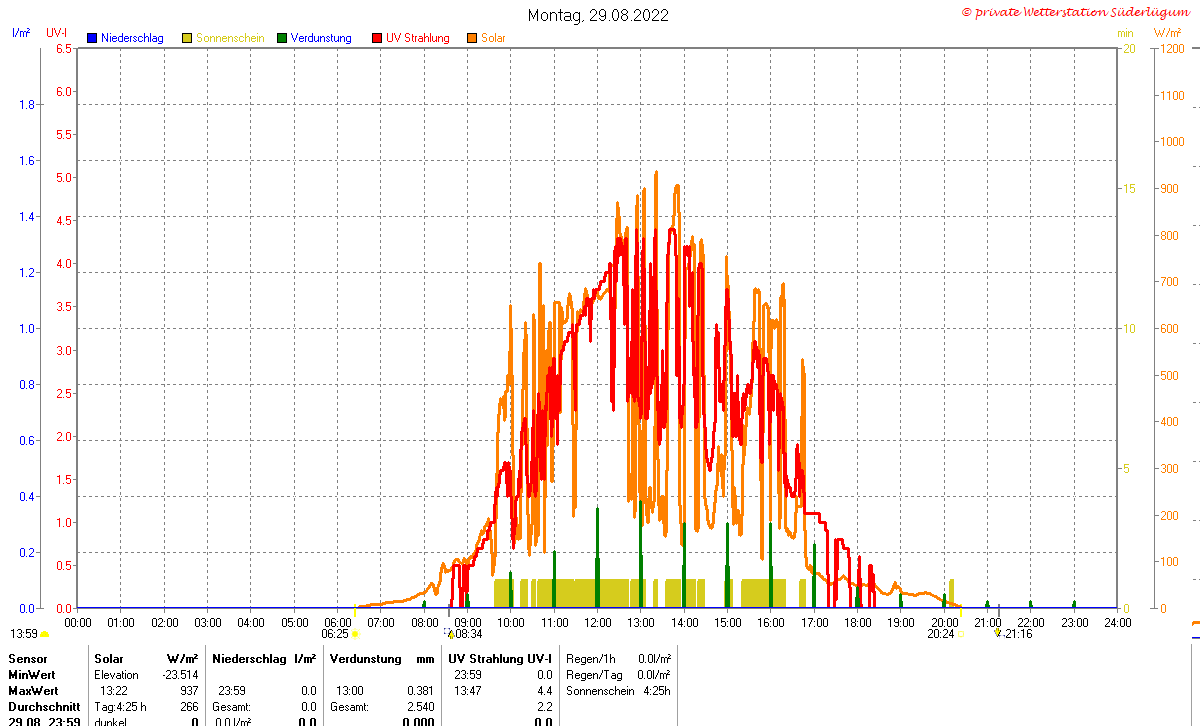The width and height of the screenshot is (1200, 726).
Task: Click the 08:34 marker icon below the axis
Action: pyautogui.click(x=450, y=633)
